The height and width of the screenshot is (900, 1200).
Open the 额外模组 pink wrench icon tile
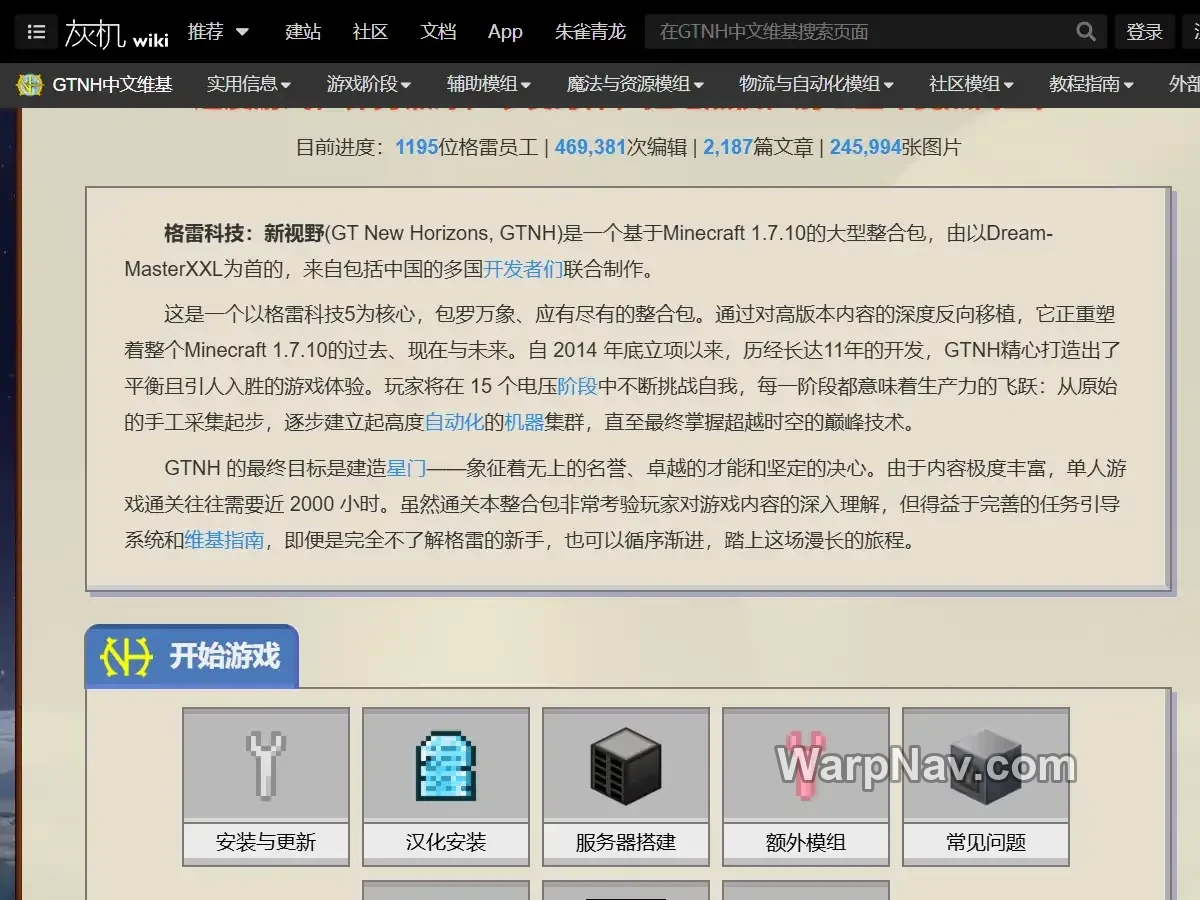click(806, 764)
